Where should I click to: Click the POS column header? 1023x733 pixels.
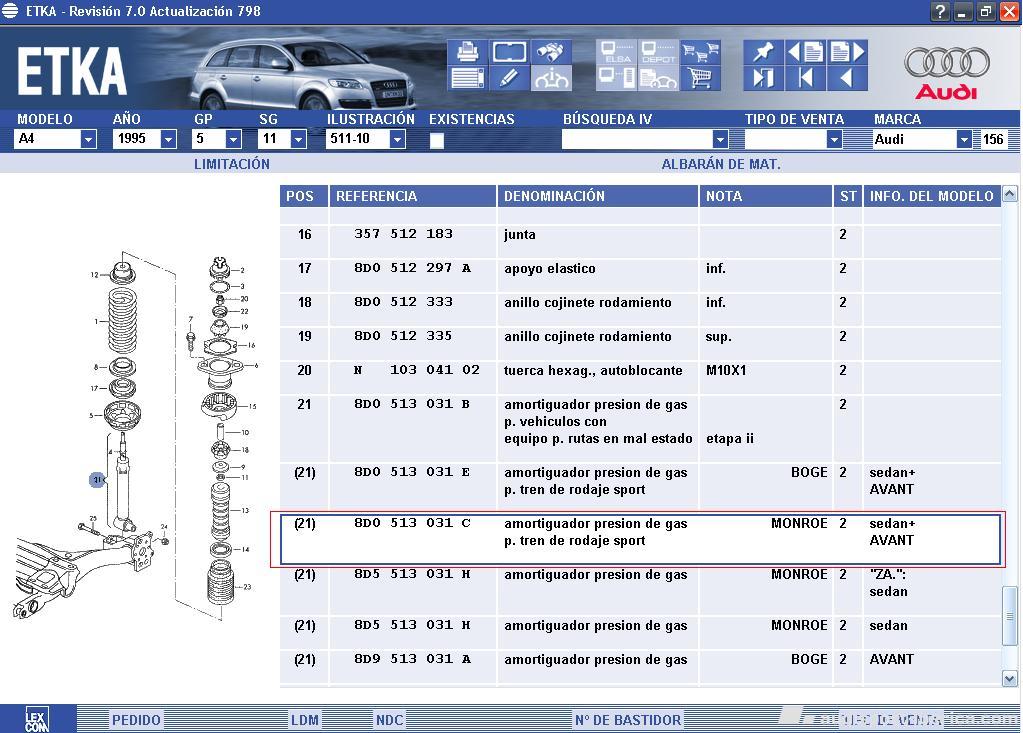coord(303,196)
